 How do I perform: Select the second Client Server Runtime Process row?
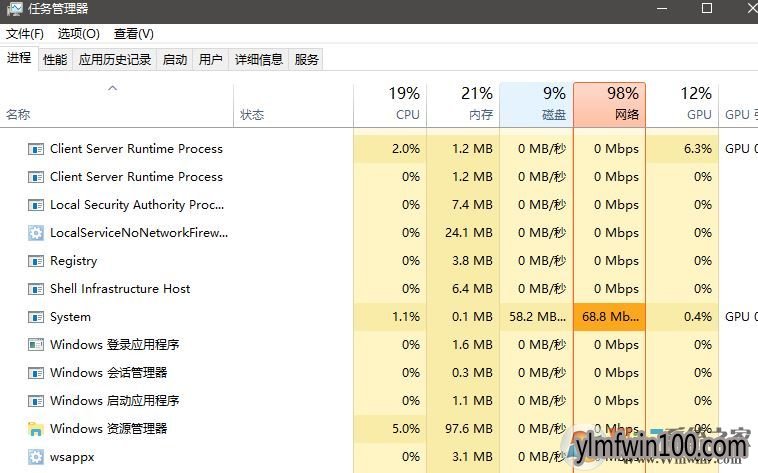coord(379,177)
